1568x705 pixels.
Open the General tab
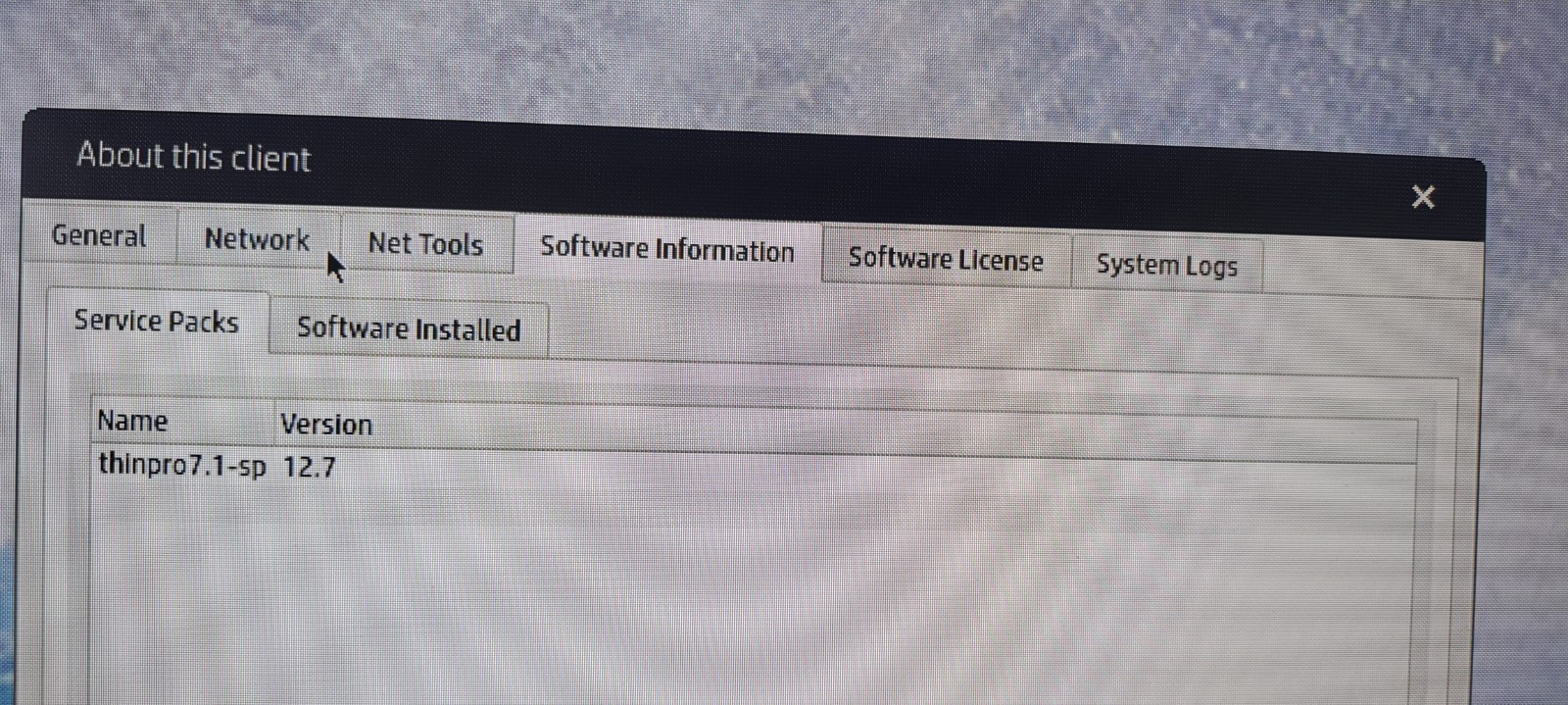pyautogui.click(x=99, y=235)
